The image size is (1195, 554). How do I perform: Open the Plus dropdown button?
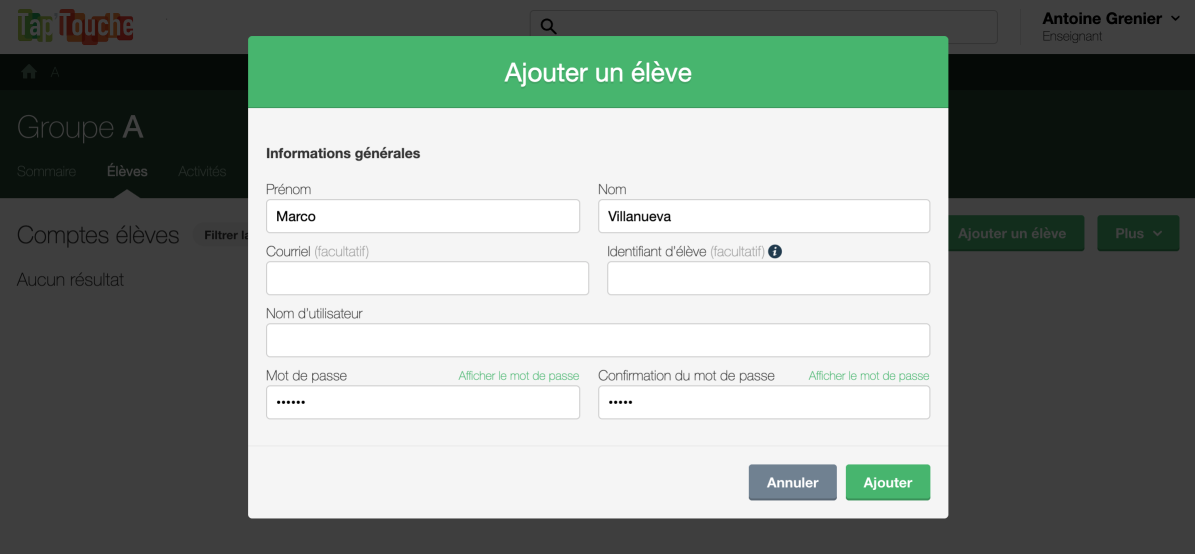(x=1138, y=233)
